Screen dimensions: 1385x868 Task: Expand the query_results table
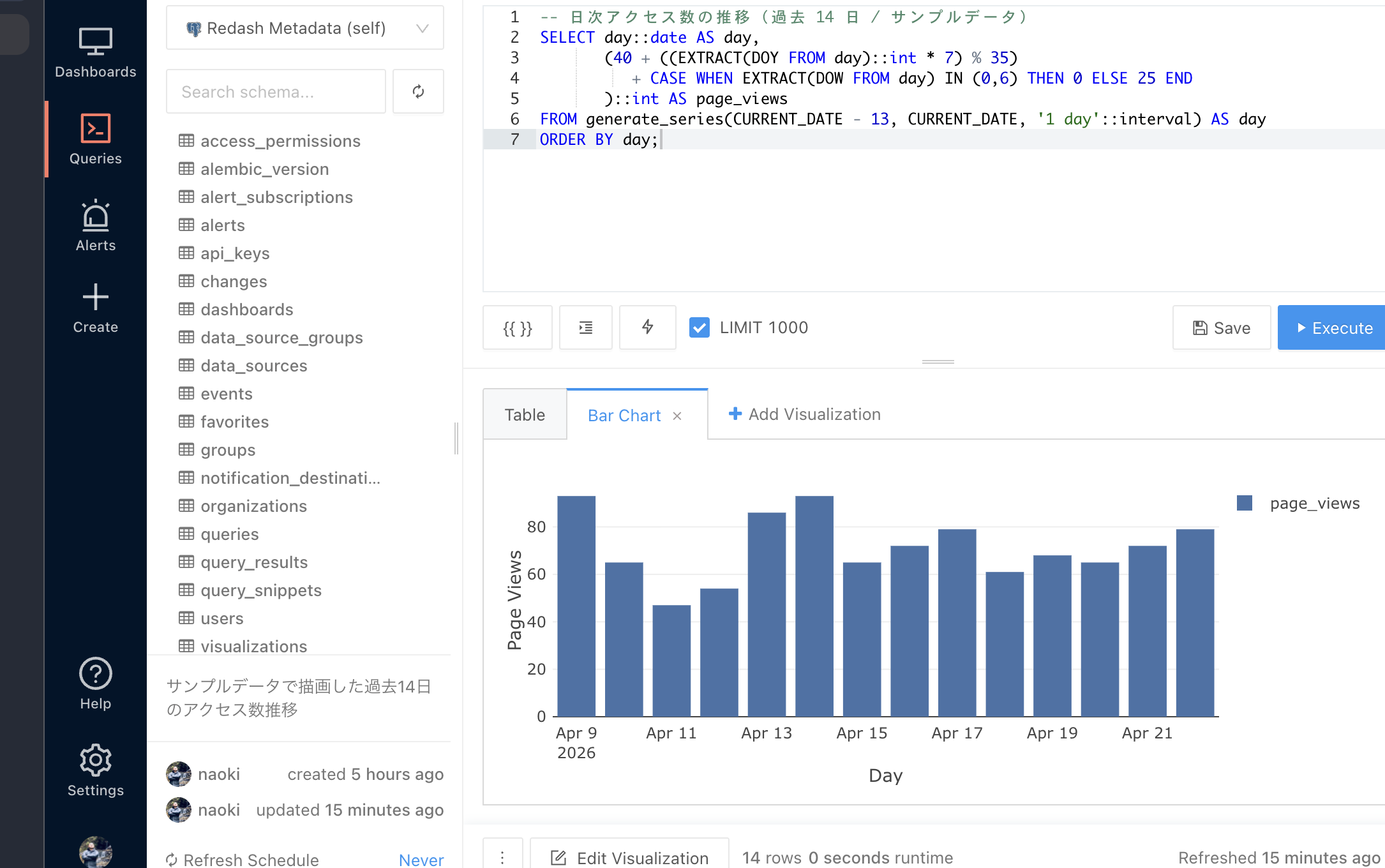(x=254, y=562)
